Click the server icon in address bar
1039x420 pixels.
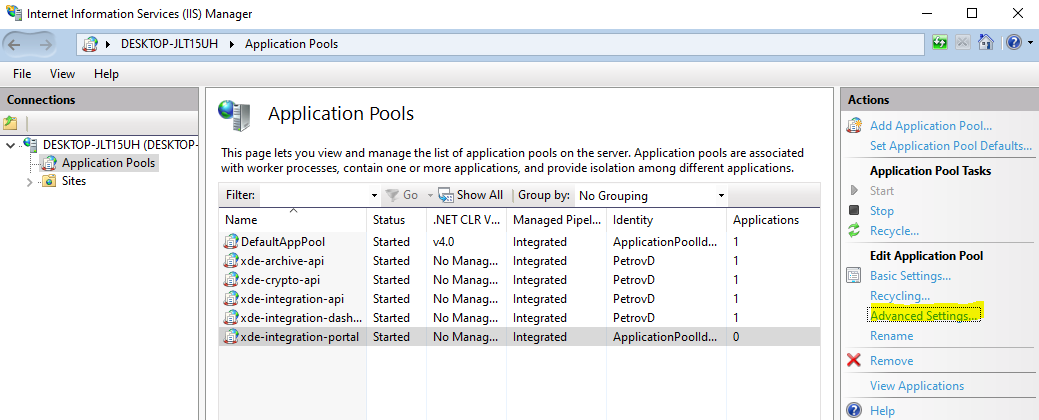89,44
